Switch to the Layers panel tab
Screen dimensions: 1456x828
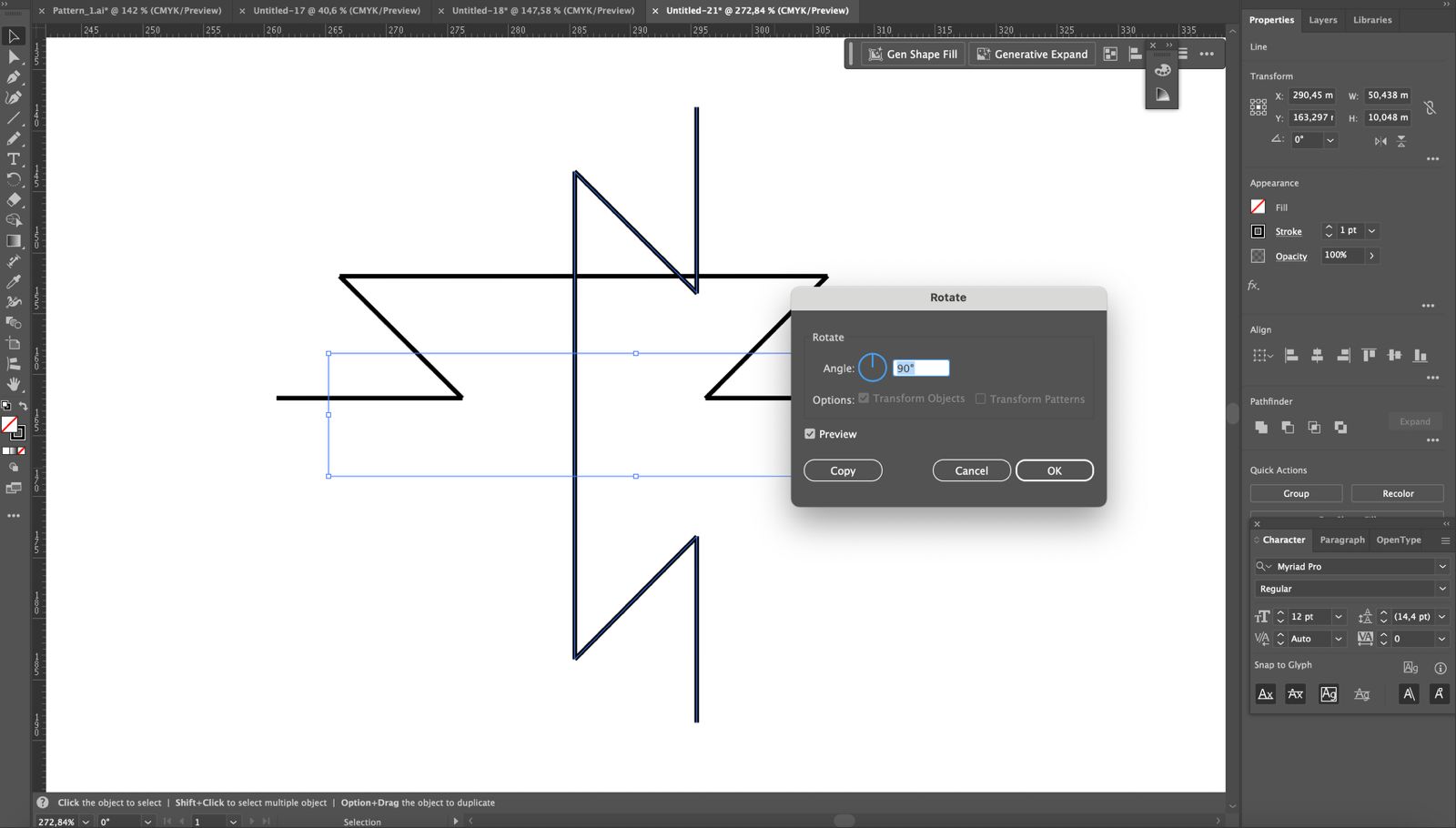[x=1322, y=20]
